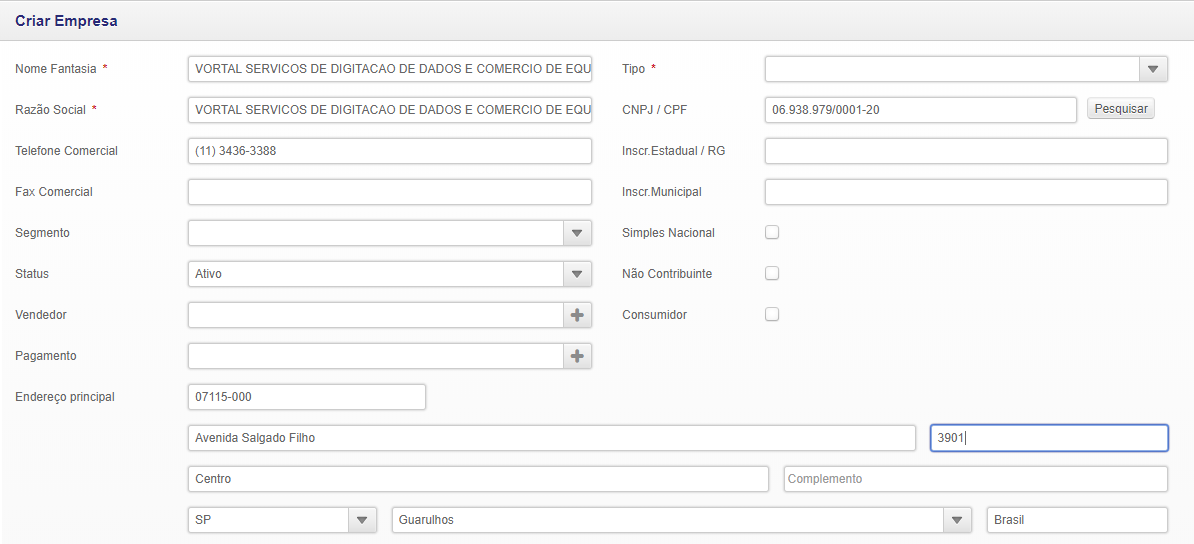Check the Consumidor checkbox
The height and width of the screenshot is (544, 1194).
coord(772,315)
